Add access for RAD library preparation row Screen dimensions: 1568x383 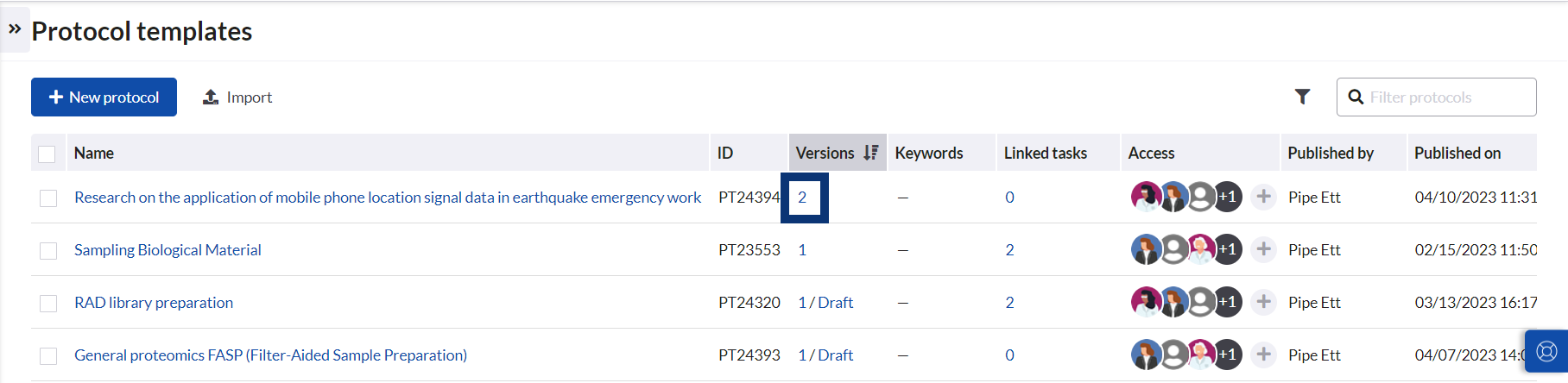point(1263,302)
